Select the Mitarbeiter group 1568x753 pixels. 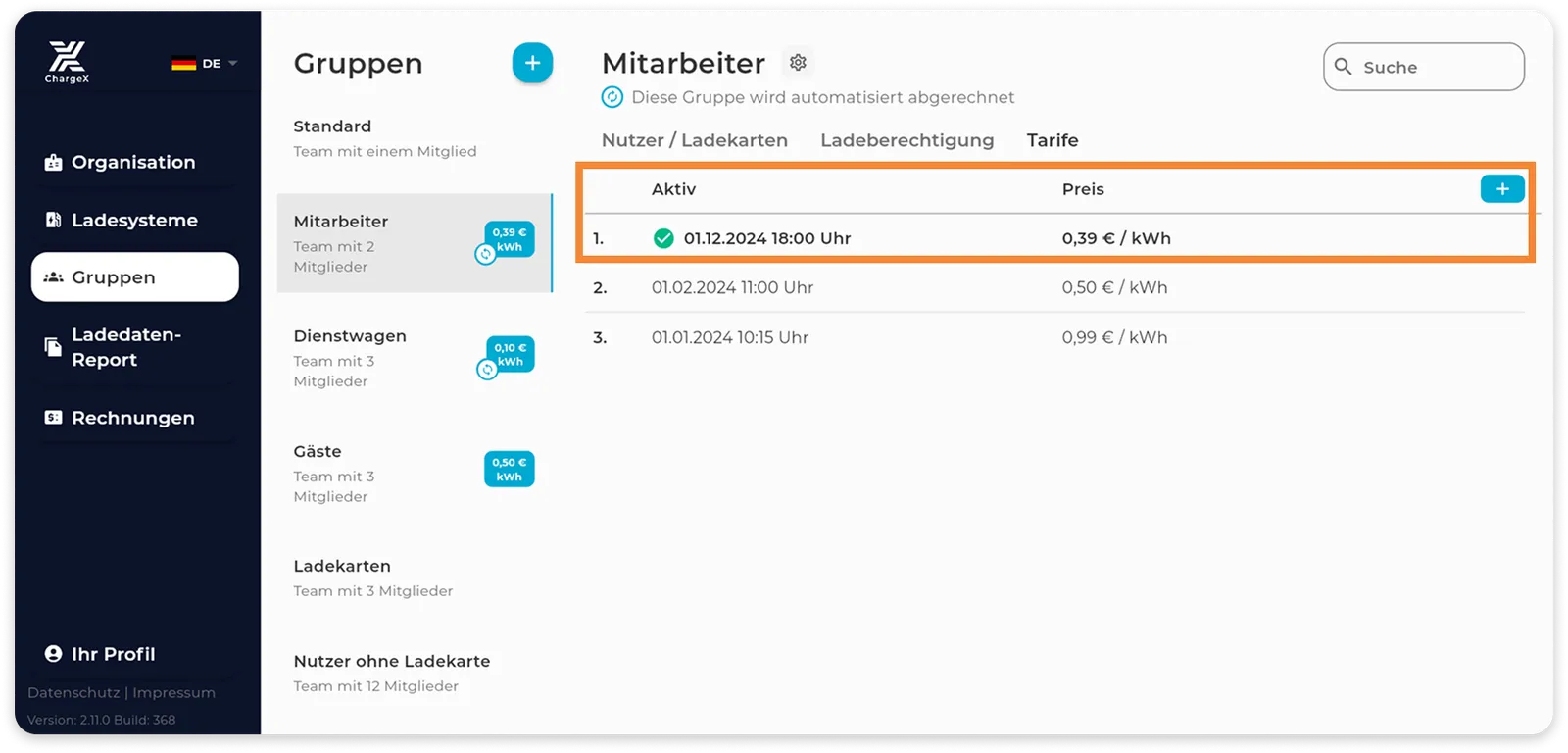pyautogui.click(x=415, y=243)
